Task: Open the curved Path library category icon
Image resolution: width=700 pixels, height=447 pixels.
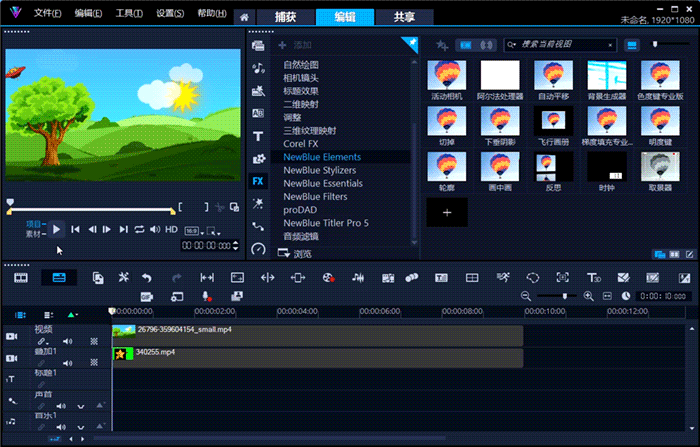Action: pos(258,226)
